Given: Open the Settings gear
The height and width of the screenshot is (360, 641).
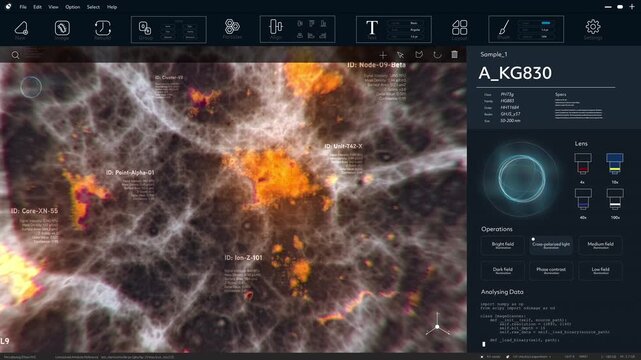Looking at the screenshot, I should 593,27.
